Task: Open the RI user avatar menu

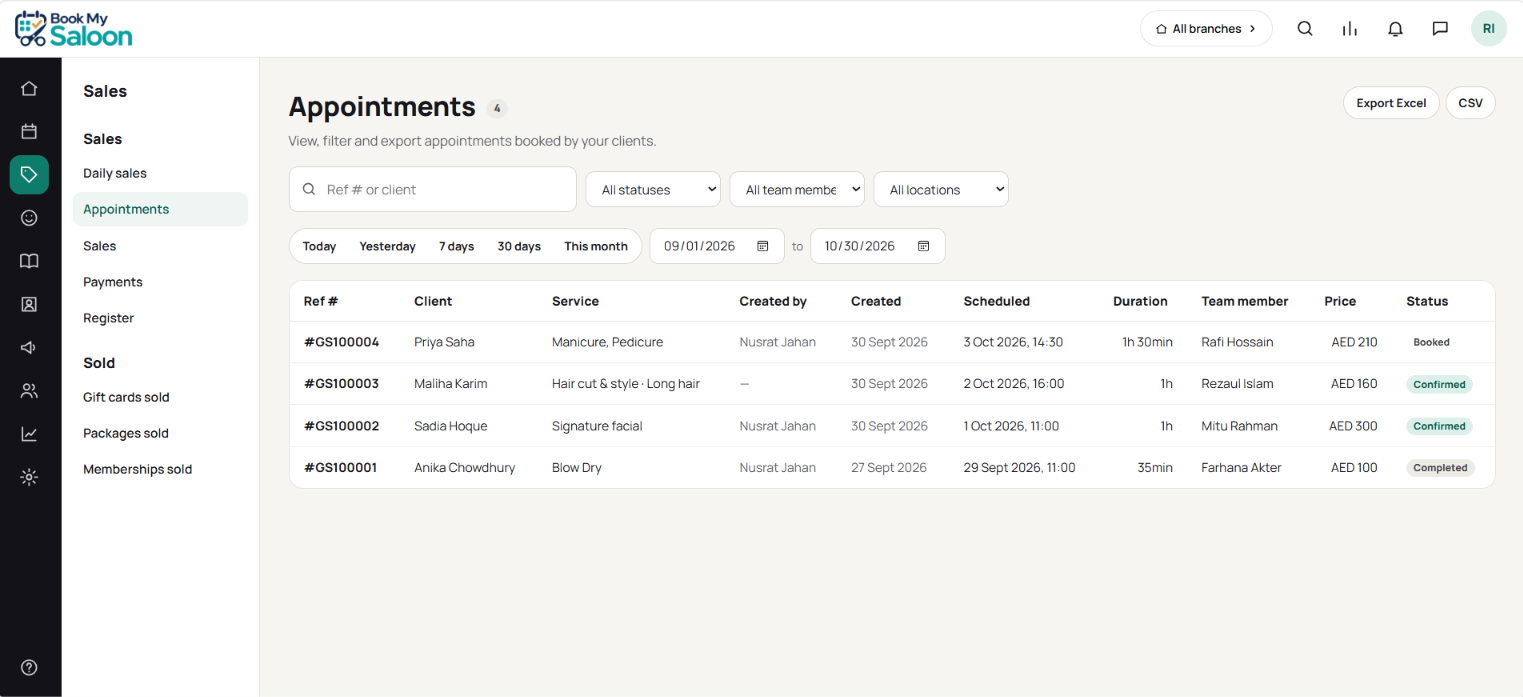Action: point(1489,29)
